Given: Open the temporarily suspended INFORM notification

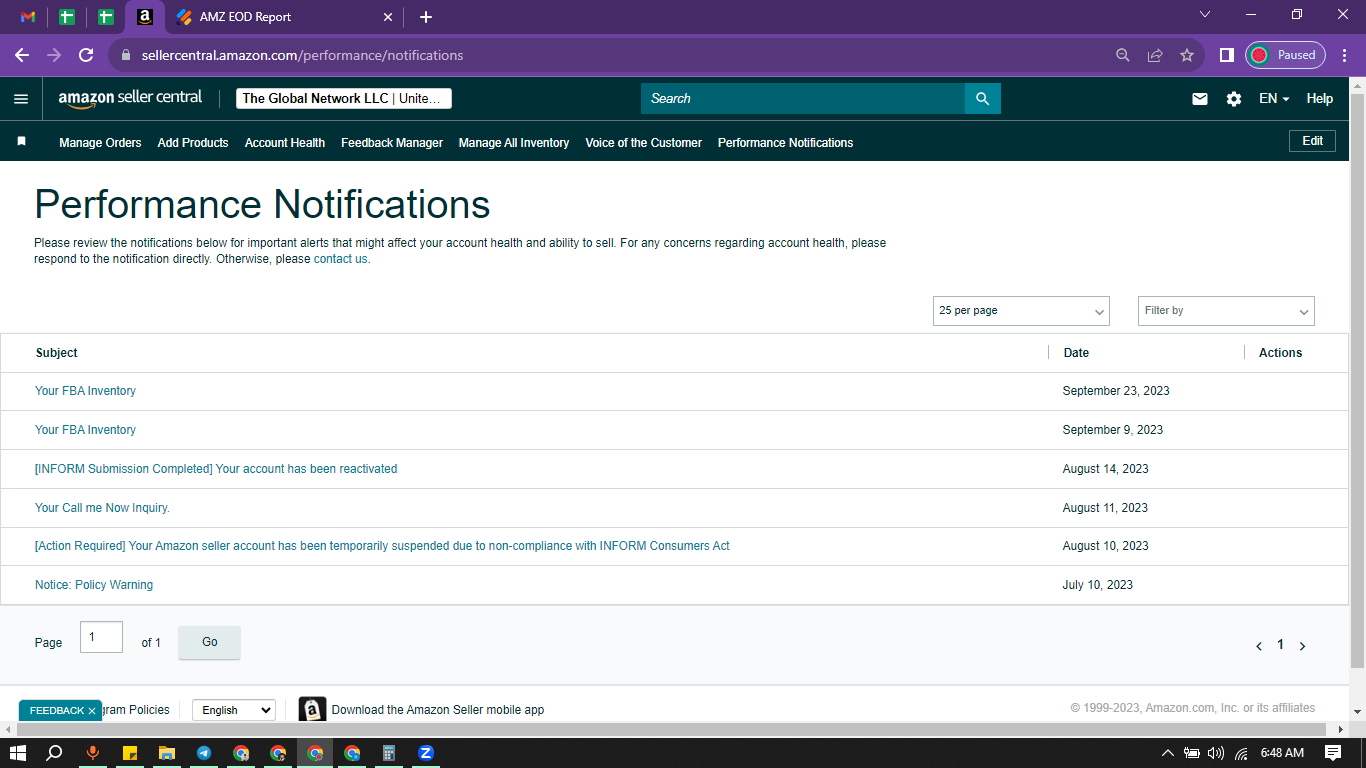Looking at the screenshot, I should tap(382, 546).
